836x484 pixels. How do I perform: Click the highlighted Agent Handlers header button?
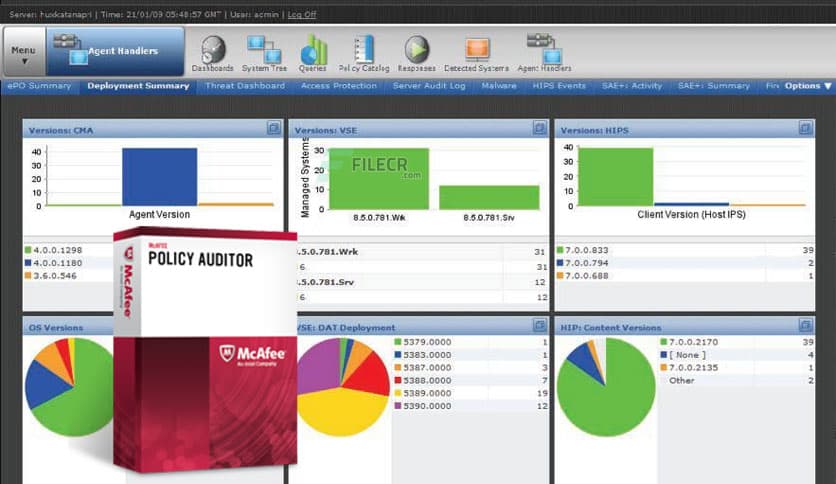pyautogui.click(x=115, y=51)
